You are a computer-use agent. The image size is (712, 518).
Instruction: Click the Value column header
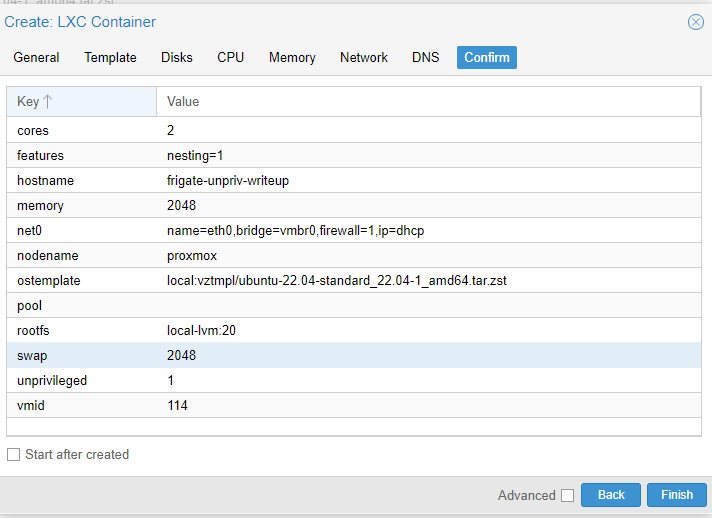click(x=428, y=101)
